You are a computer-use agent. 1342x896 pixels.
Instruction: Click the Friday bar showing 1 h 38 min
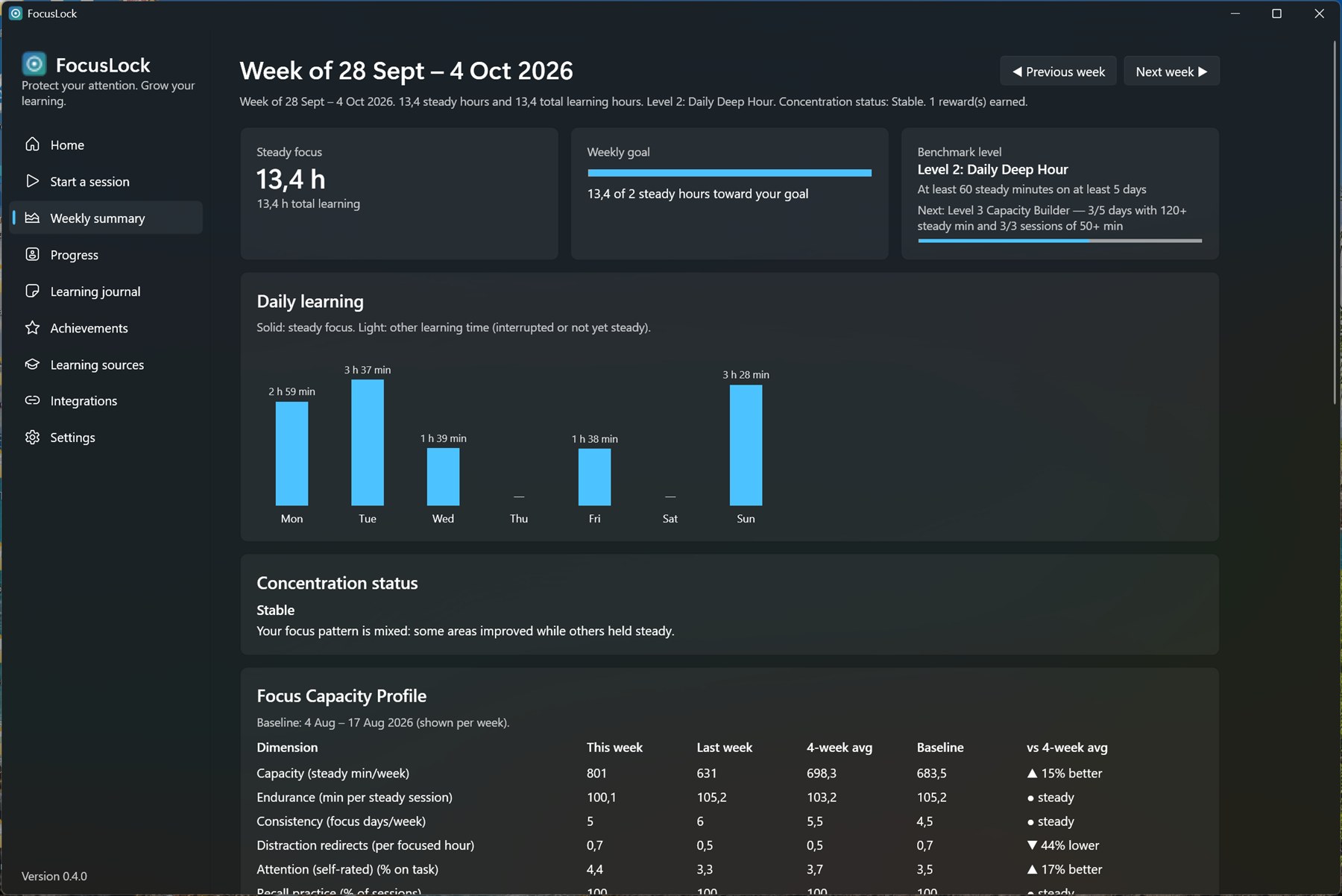(x=594, y=477)
